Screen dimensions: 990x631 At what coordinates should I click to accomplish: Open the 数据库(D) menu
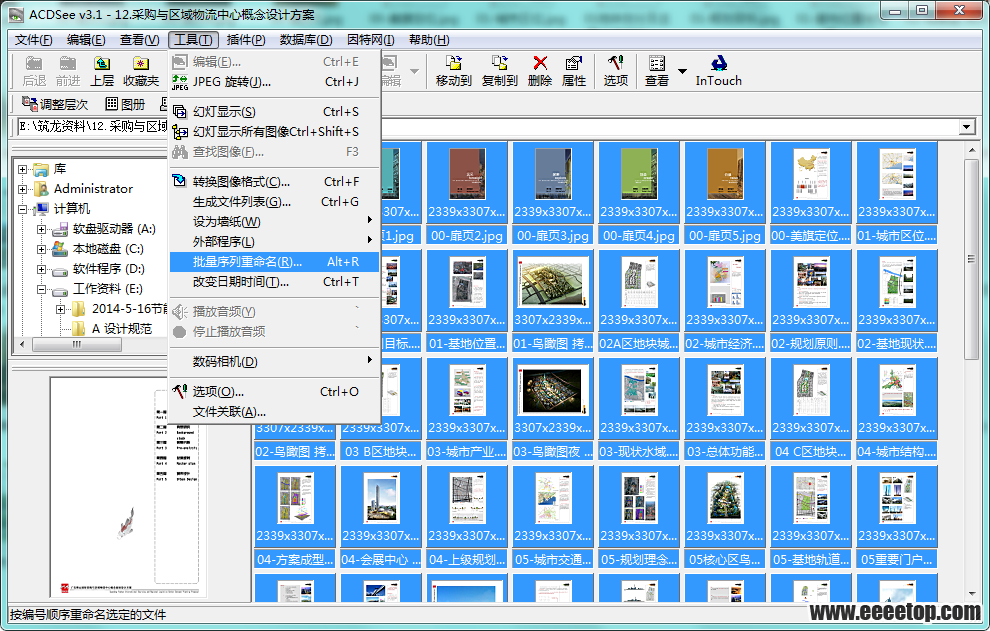click(306, 40)
